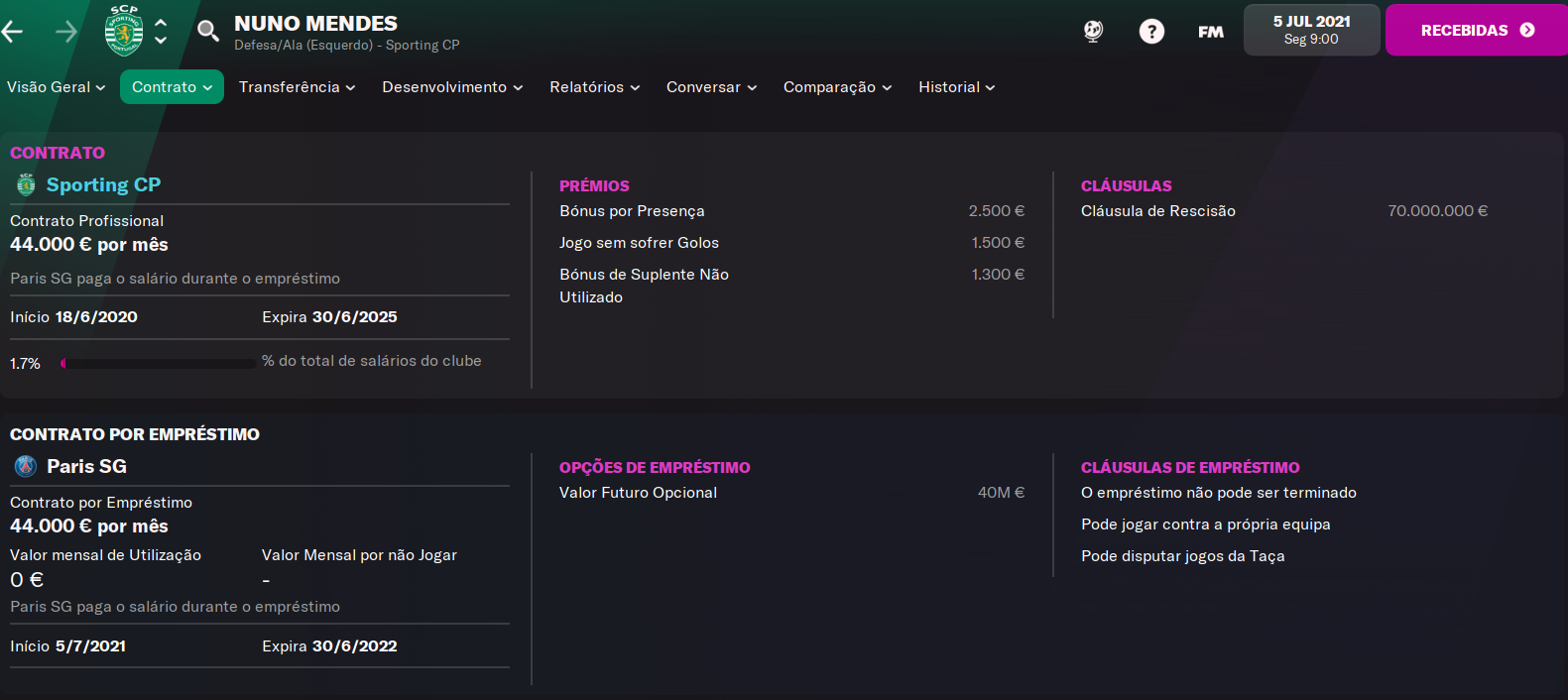This screenshot has width=1568, height=700.
Task: Click the RECEBIDAS continue button
Action: [1477, 30]
